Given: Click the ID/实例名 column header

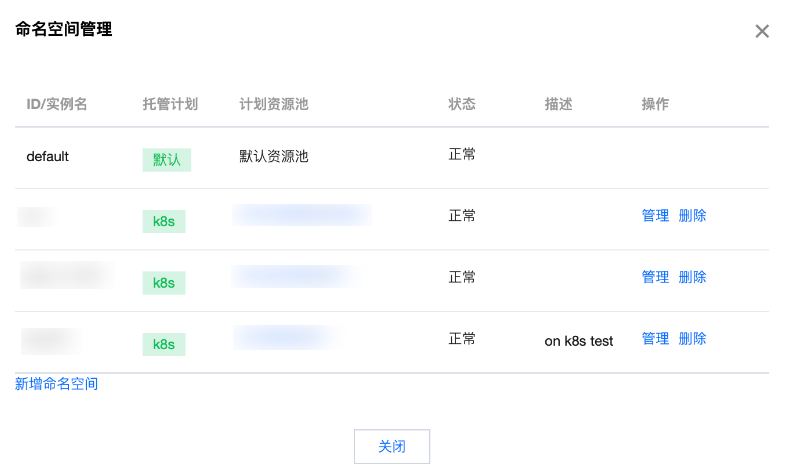Looking at the screenshot, I should [x=57, y=104].
